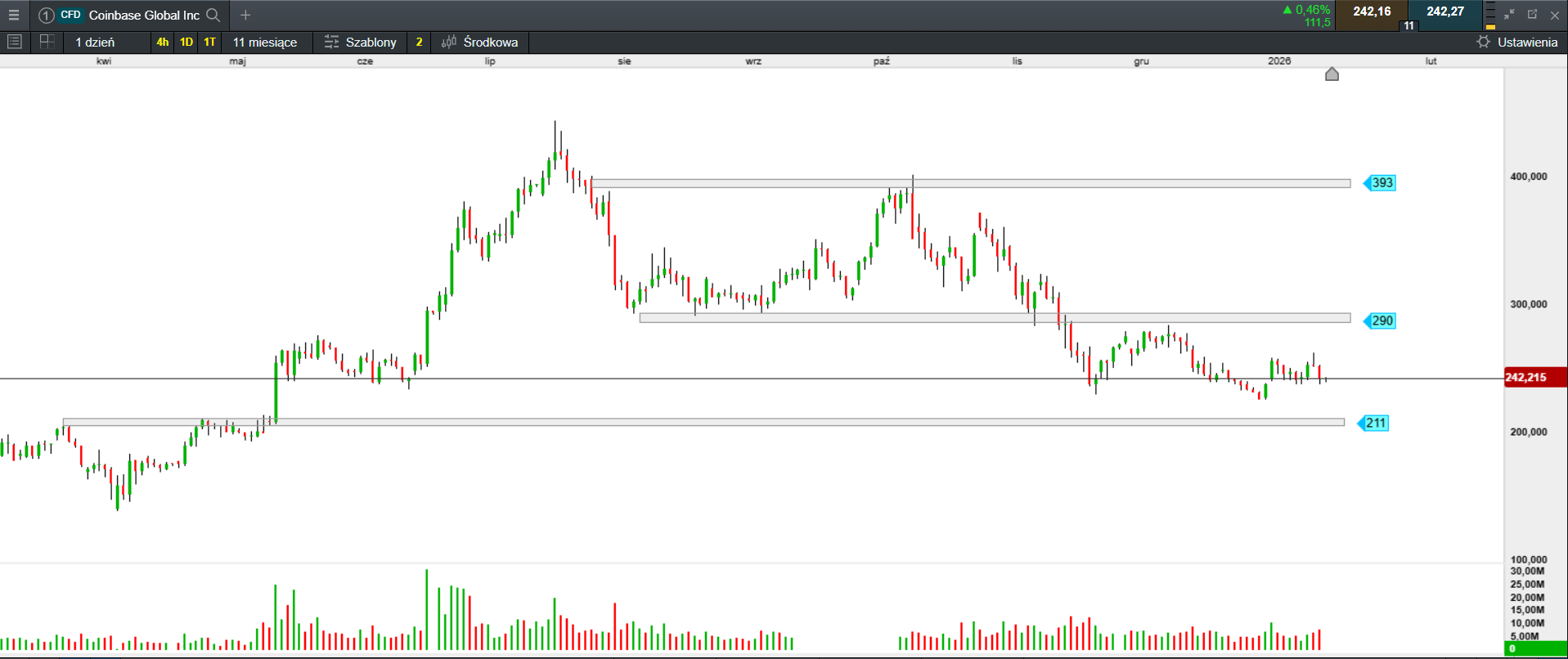
Task: Open the list panel icon
Action: point(14,42)
